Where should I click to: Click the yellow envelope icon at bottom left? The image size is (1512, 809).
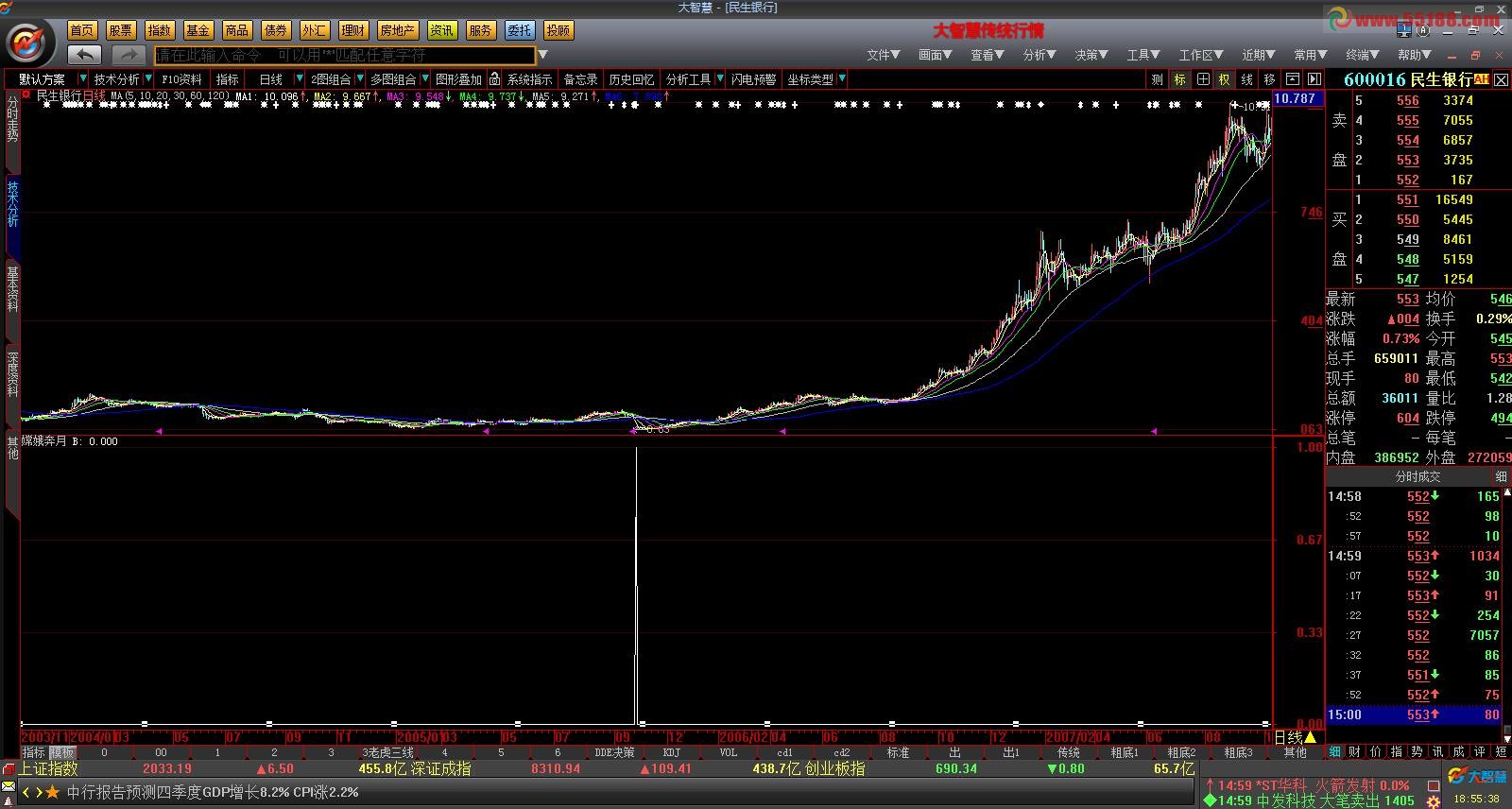point(9,786)
